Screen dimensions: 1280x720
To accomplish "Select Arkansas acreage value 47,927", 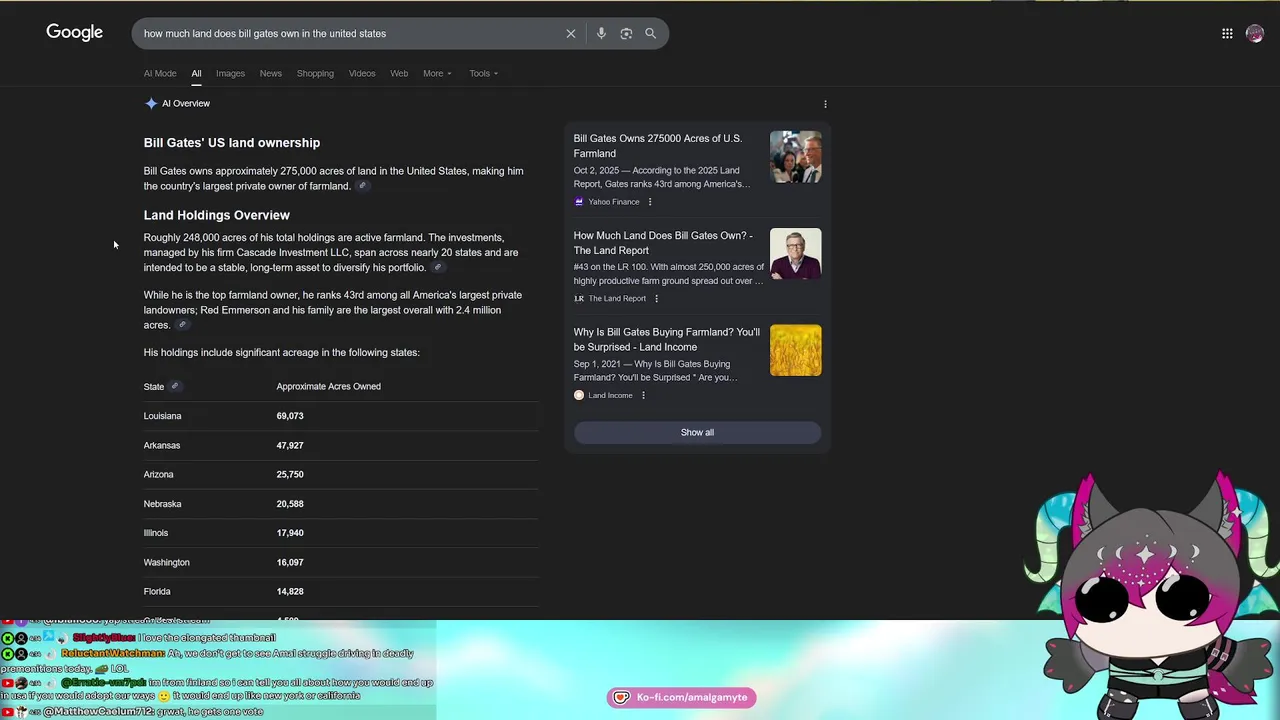I will pyautogui.click(x=290, y=445).
